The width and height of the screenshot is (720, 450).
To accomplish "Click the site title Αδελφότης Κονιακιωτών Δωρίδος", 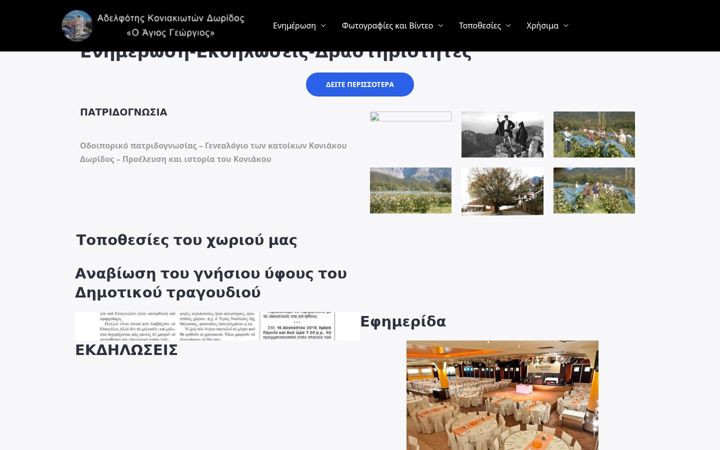I will (x=171, y=18).
